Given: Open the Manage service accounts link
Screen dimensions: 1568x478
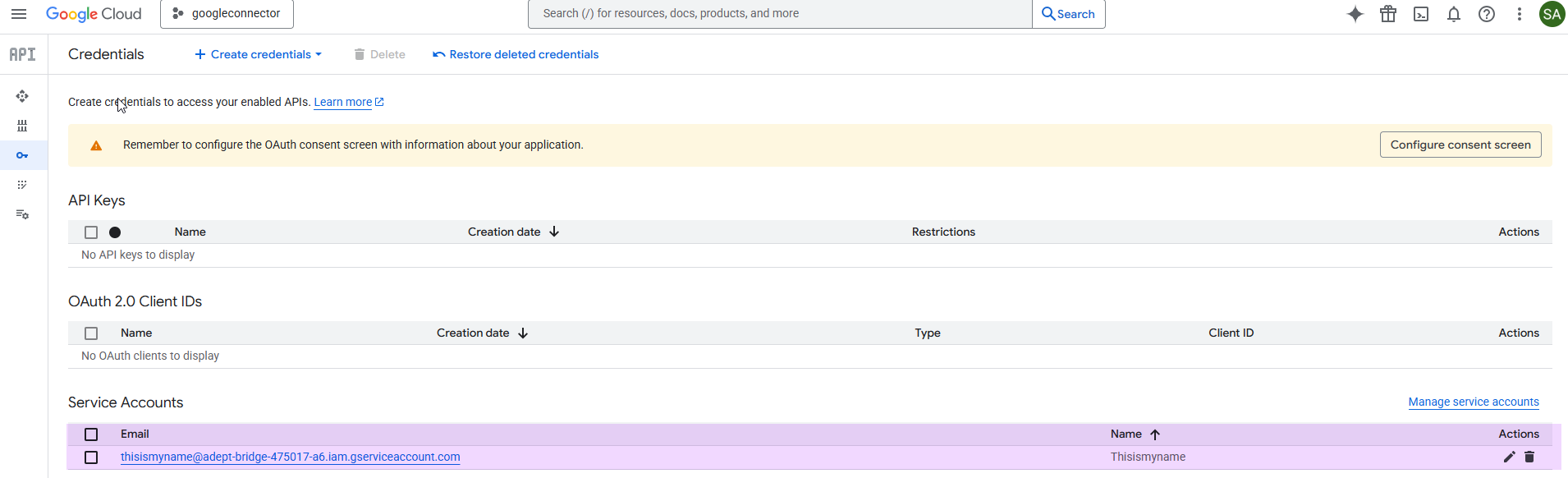Looking at the screenshot, I should click(1473, 402).
